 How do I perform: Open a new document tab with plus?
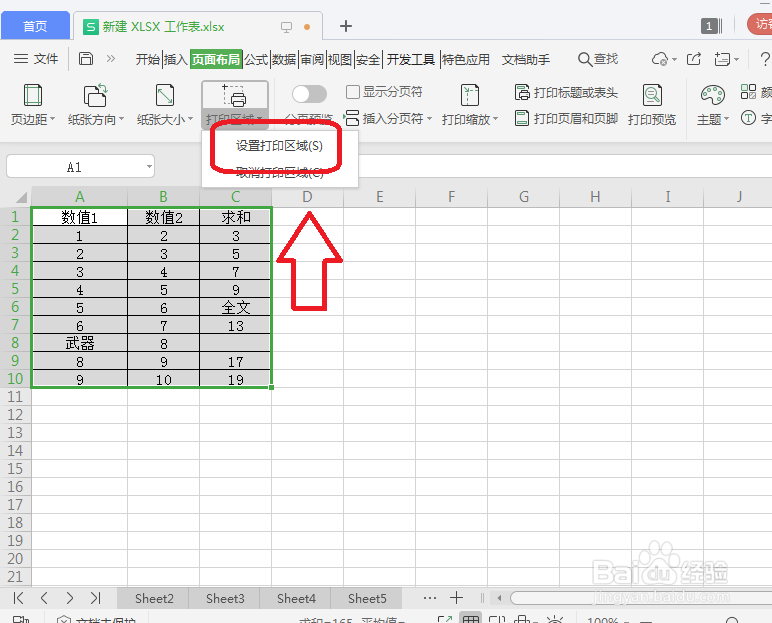[346, 26]
